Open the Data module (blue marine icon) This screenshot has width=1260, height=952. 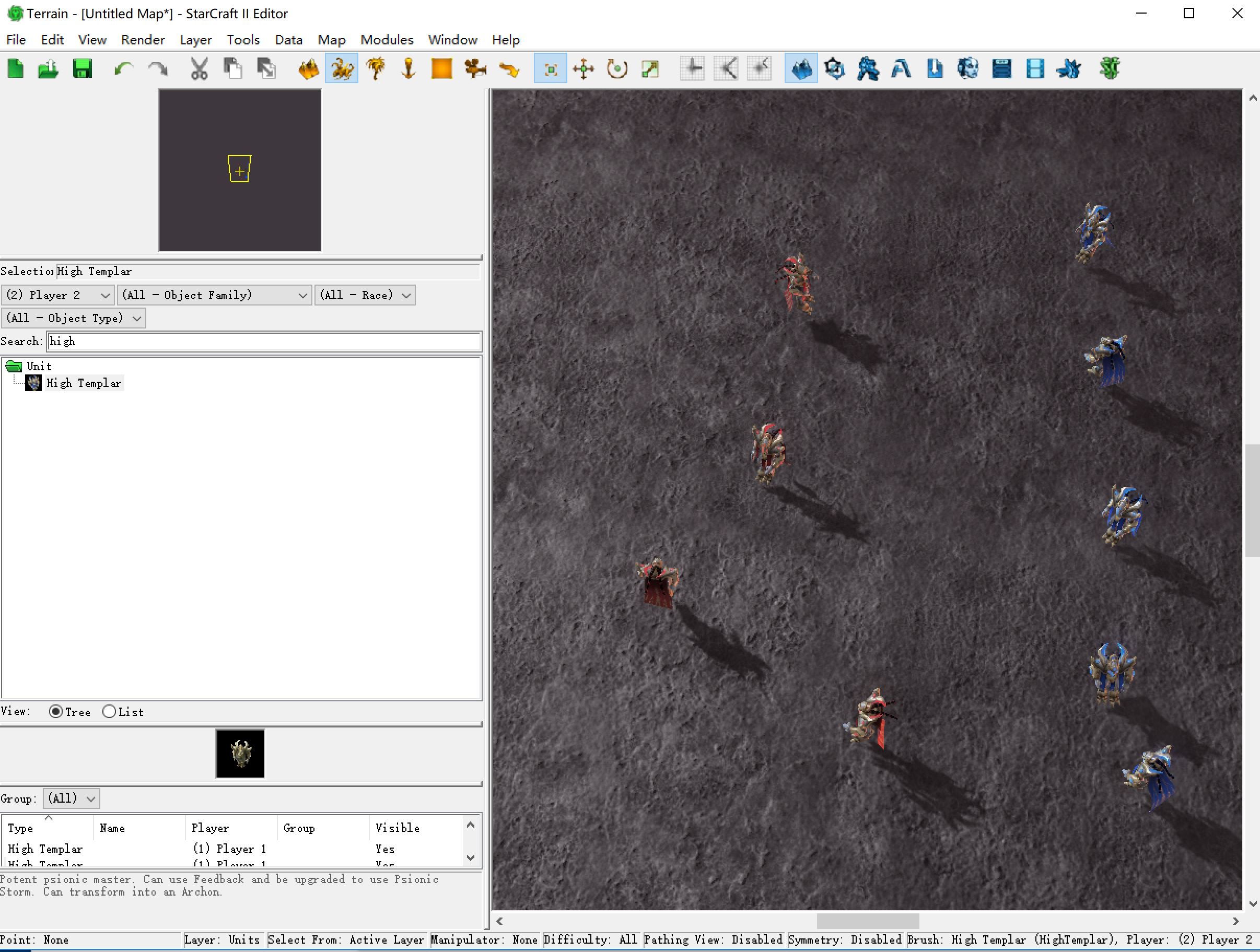tap(868, 69)
